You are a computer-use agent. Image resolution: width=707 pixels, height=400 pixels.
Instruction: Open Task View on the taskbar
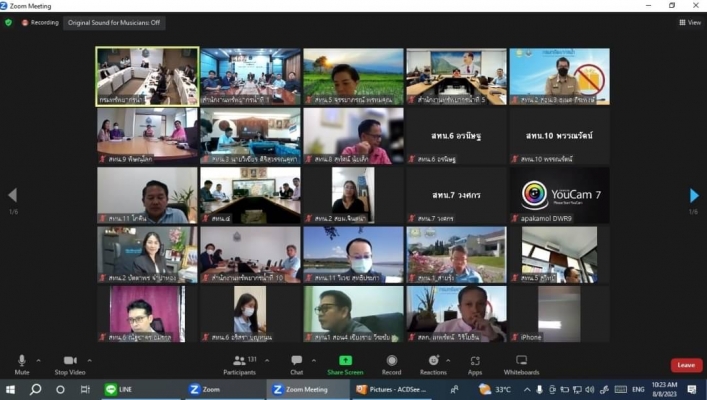coord(85,389)
